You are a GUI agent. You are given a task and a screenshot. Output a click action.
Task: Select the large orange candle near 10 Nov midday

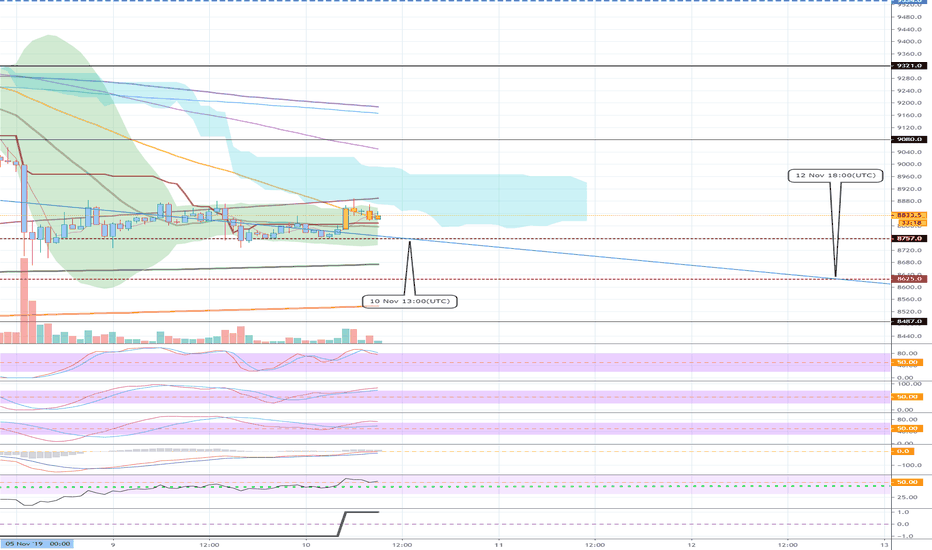coord(345,219)
